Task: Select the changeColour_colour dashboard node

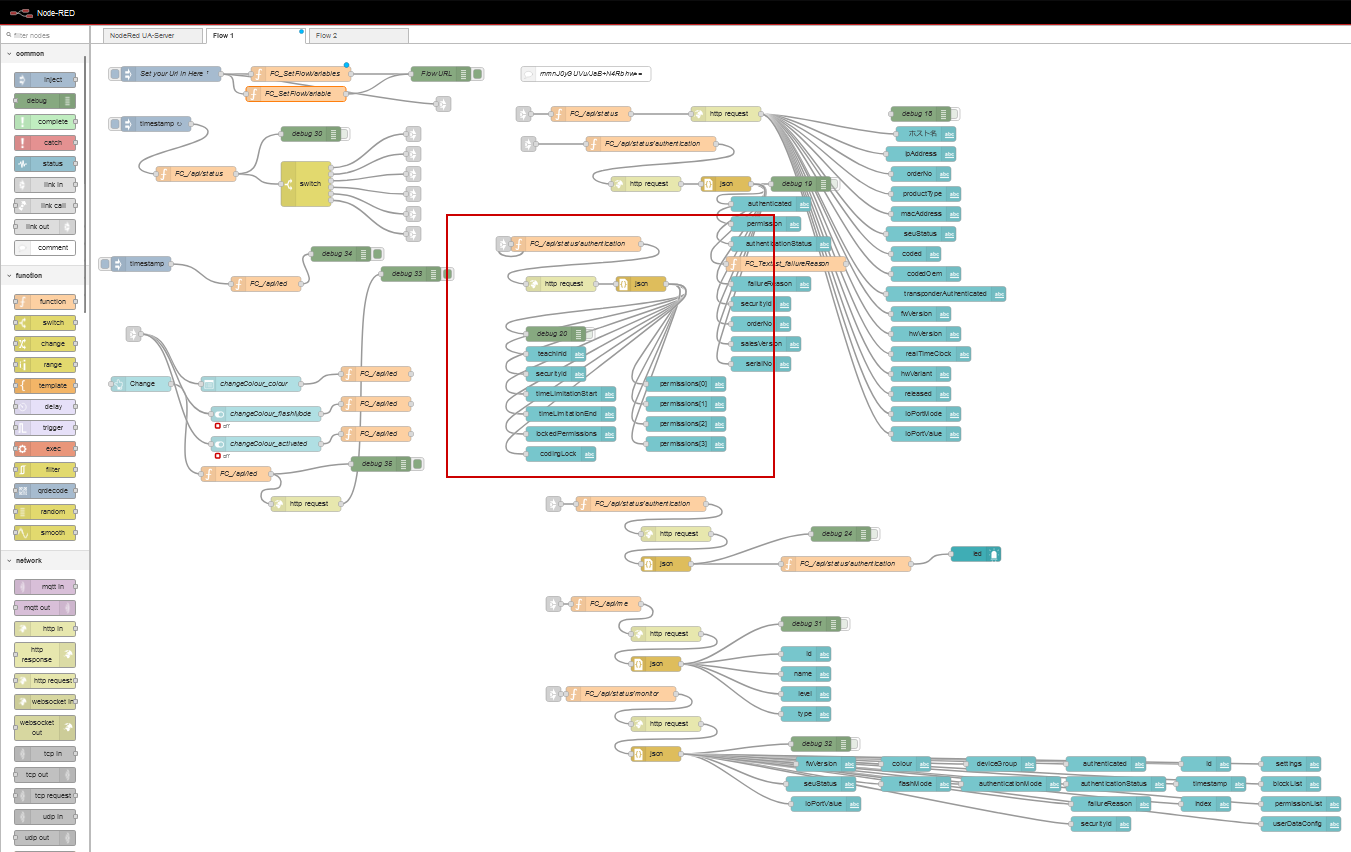Action: click(x=251, y=384)
